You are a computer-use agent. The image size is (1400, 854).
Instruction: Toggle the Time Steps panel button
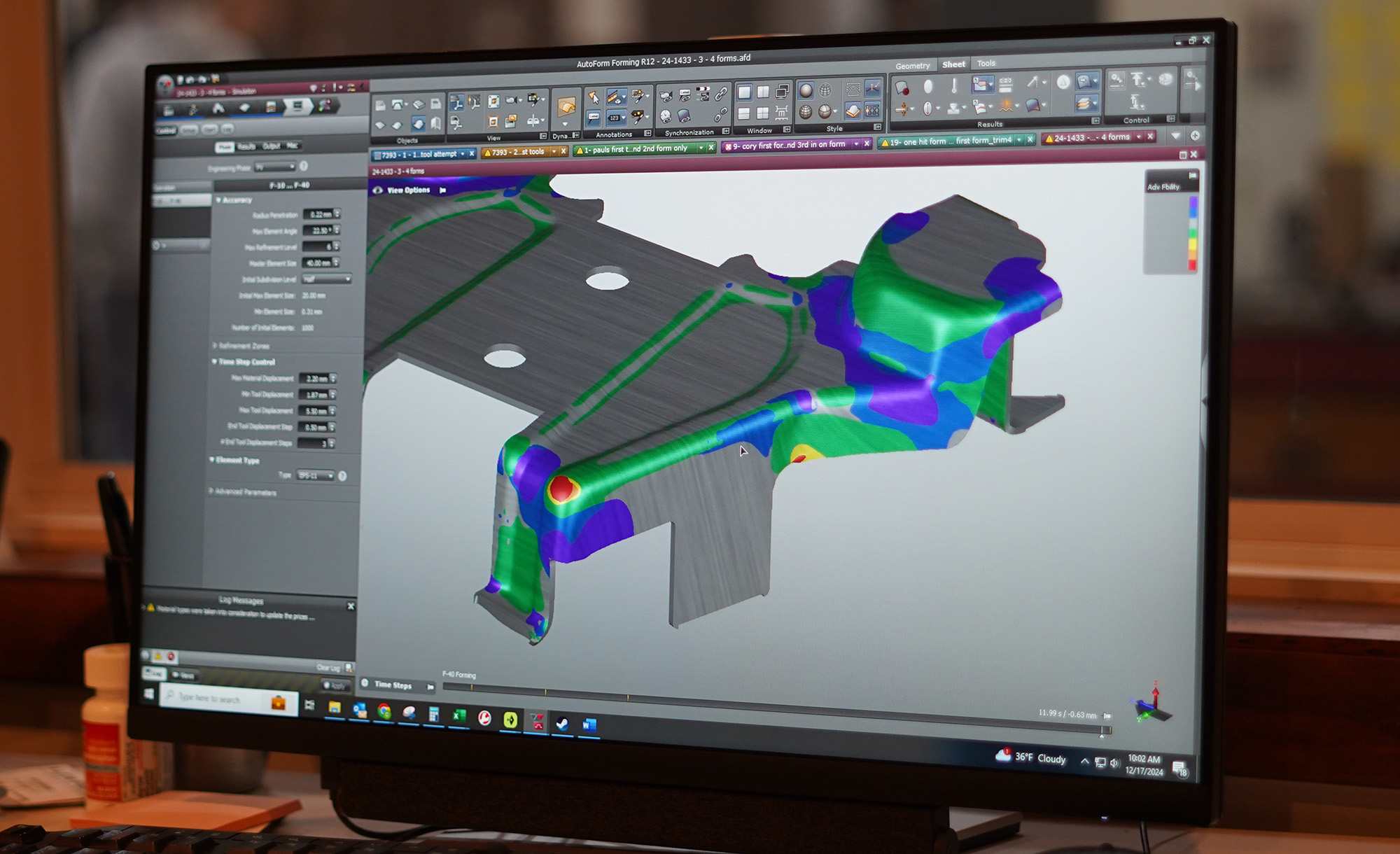coord(393,685)
